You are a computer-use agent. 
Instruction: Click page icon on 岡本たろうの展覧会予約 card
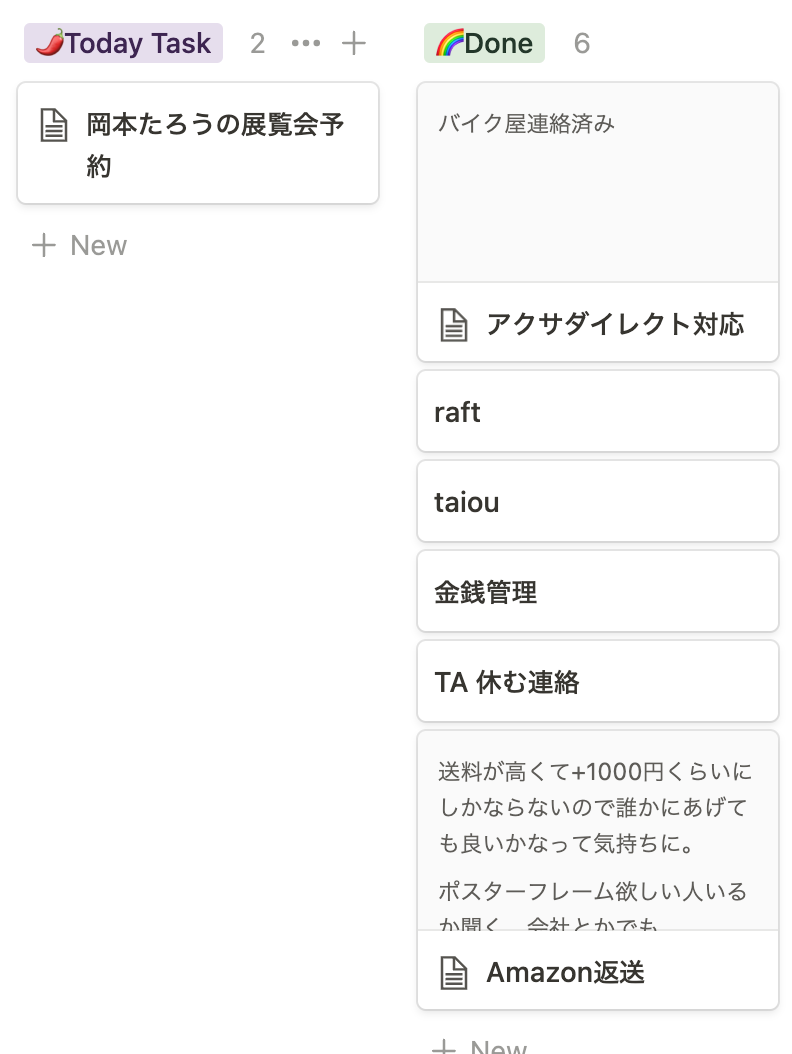(x=54, y=126)
